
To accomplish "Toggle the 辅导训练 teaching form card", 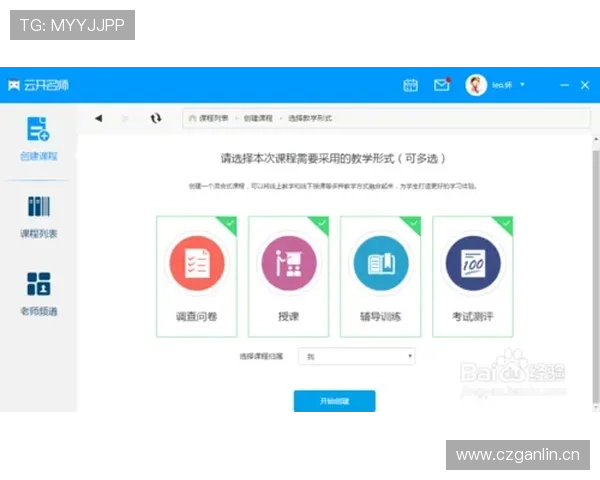I will point(381,277).
